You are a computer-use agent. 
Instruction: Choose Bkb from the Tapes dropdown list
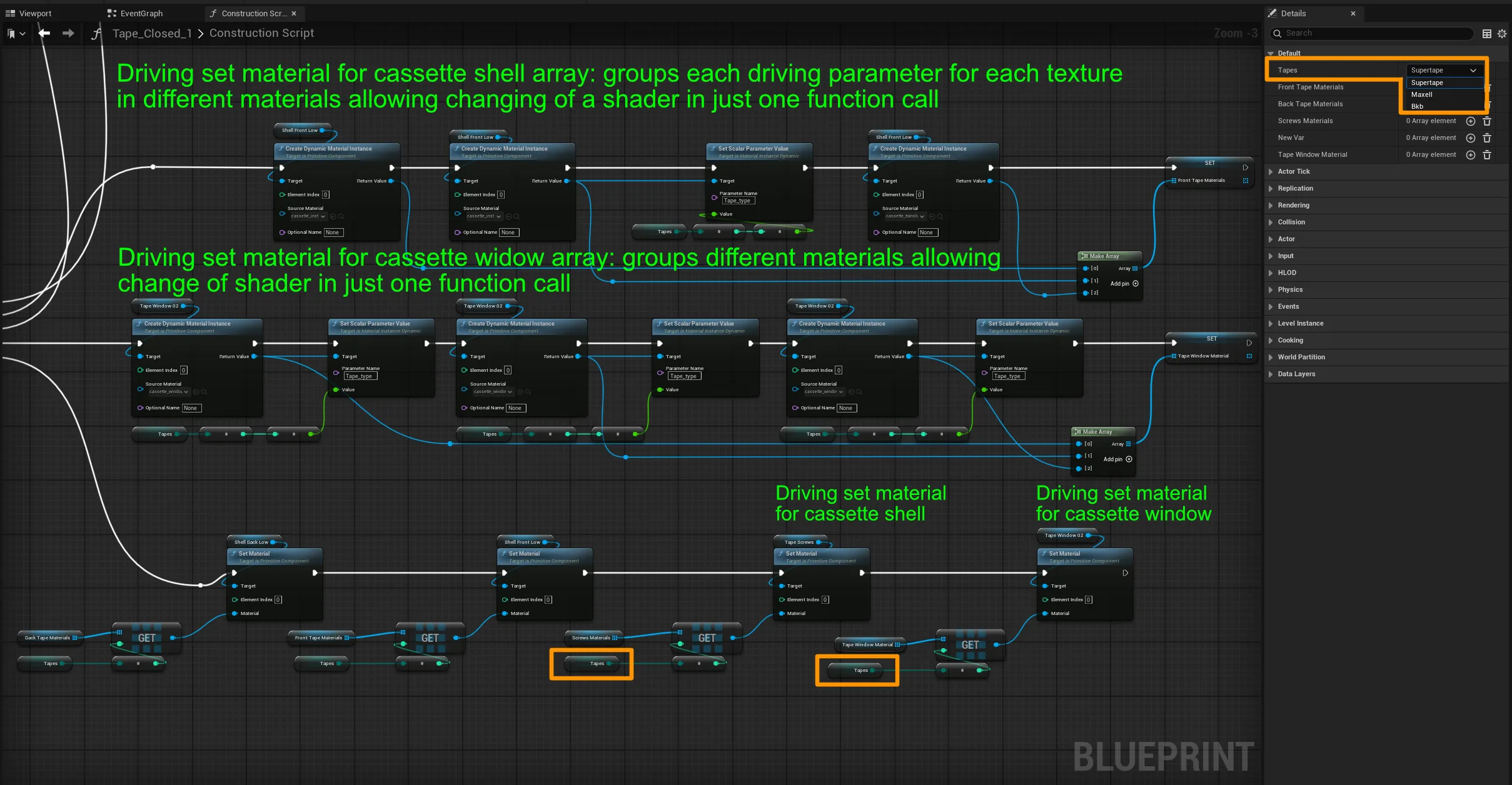(1444, 106)
